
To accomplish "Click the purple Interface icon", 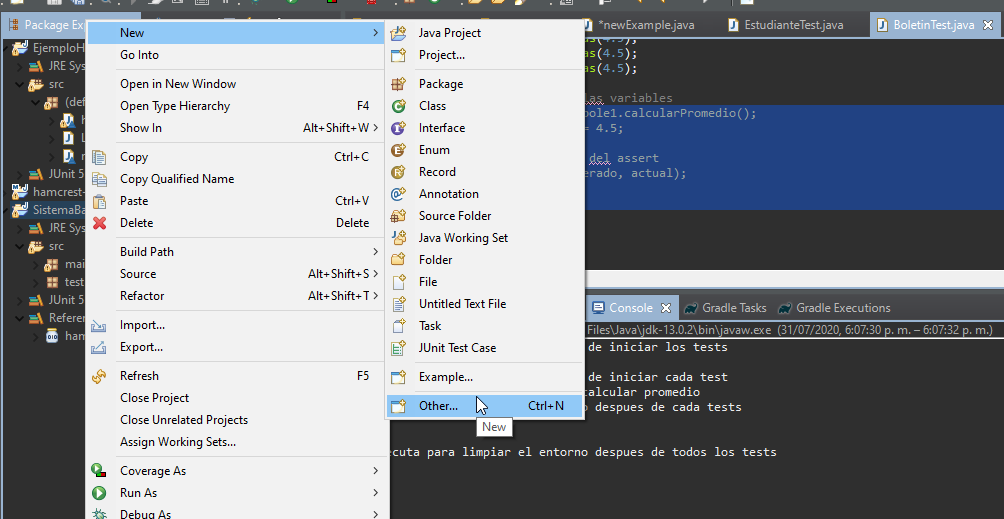I will [399, 128].
